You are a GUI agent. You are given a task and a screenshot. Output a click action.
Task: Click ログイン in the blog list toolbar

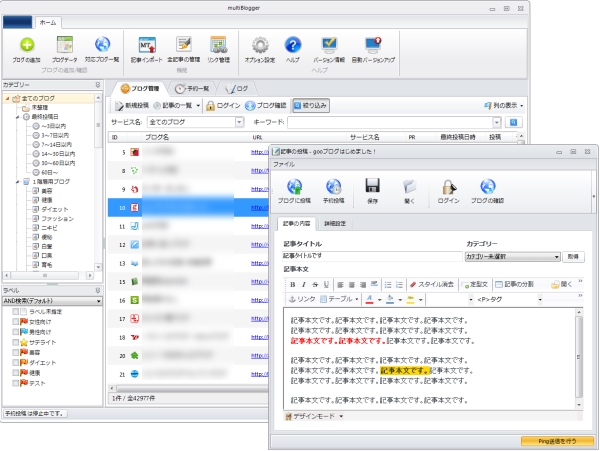(223, 106)
